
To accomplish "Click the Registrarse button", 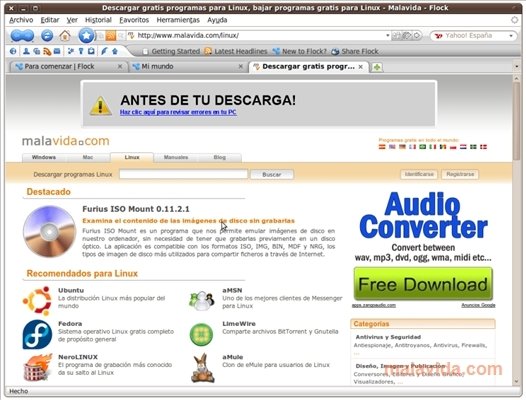I will 460,174.
